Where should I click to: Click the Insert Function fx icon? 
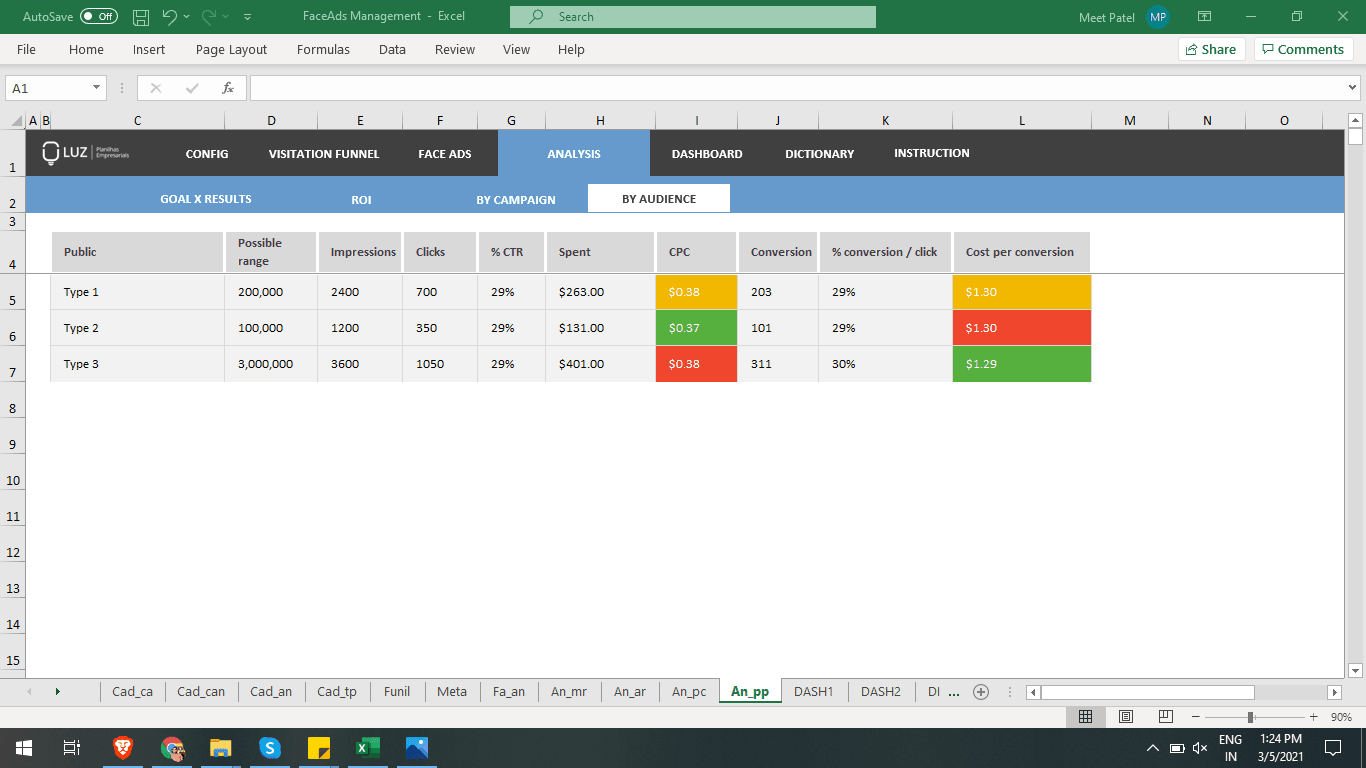tap(226, 87)
